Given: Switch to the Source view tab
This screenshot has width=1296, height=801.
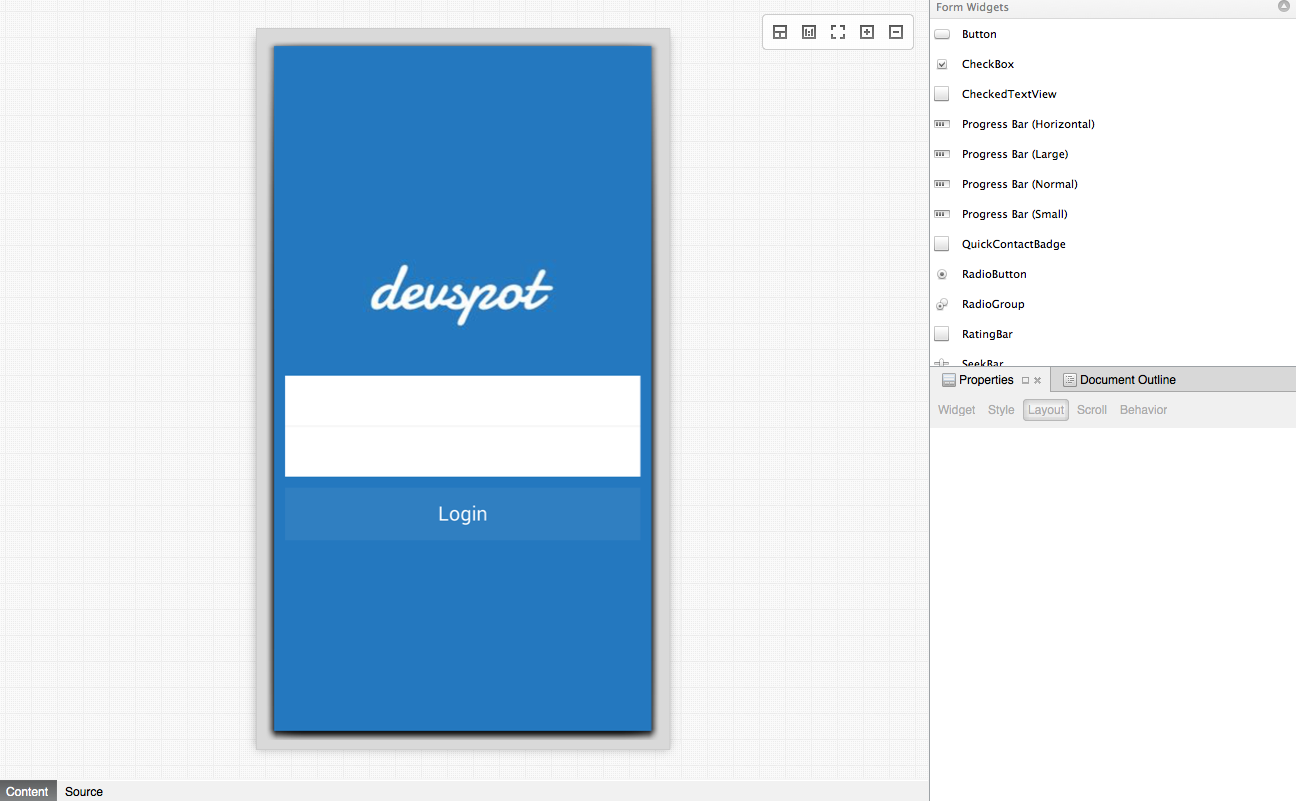Looking at the screenshot, I should tap(84, 791).
